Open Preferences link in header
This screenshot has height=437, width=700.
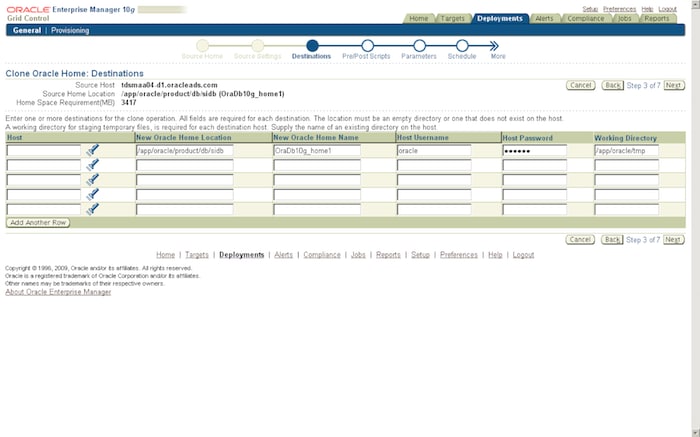tap(619, 9)
